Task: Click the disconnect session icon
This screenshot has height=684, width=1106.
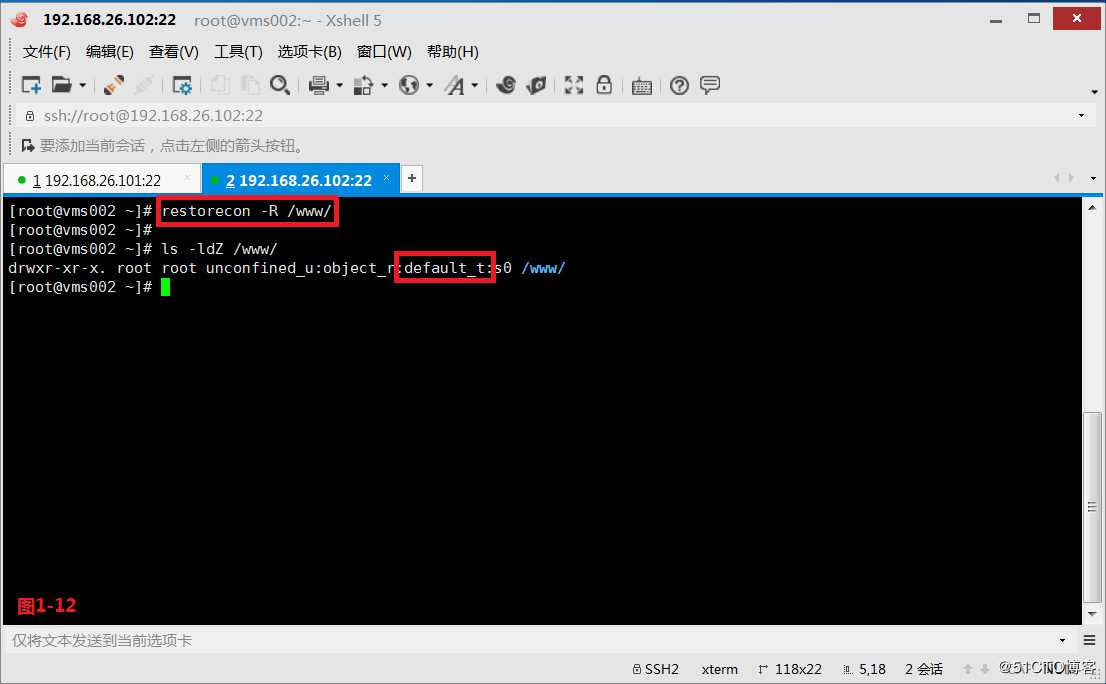Action: (x=114, y=85)
